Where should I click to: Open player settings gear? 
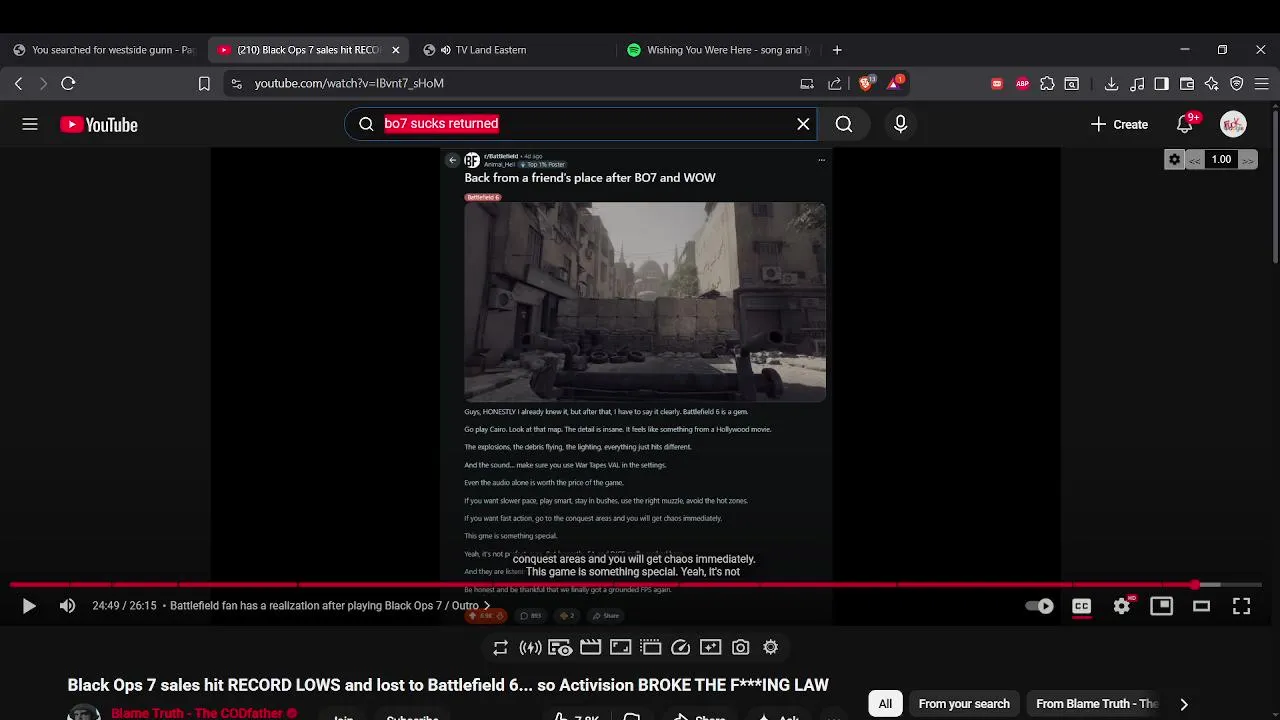point(1122,606)
